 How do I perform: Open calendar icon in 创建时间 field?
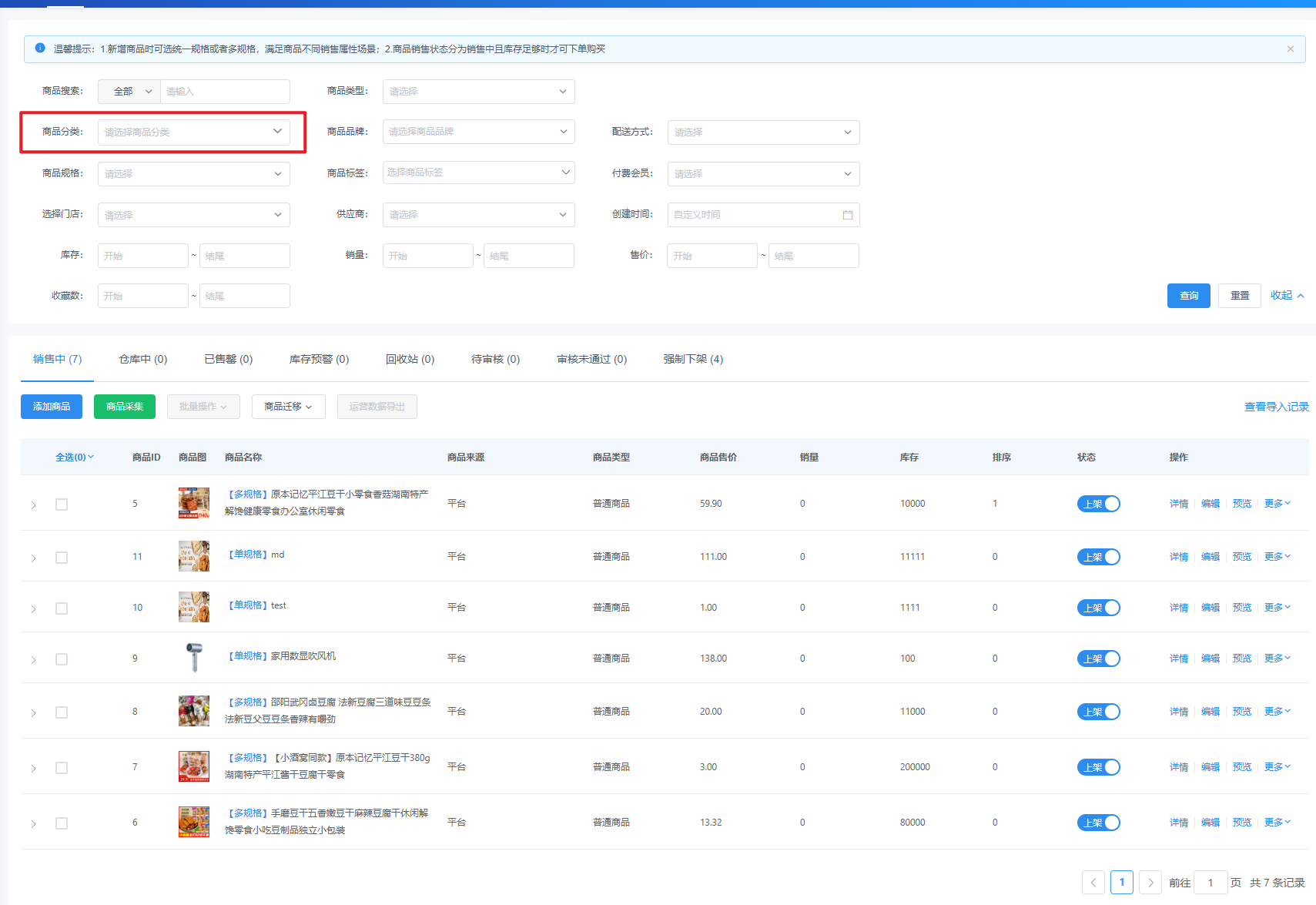[x=847, y=215]
